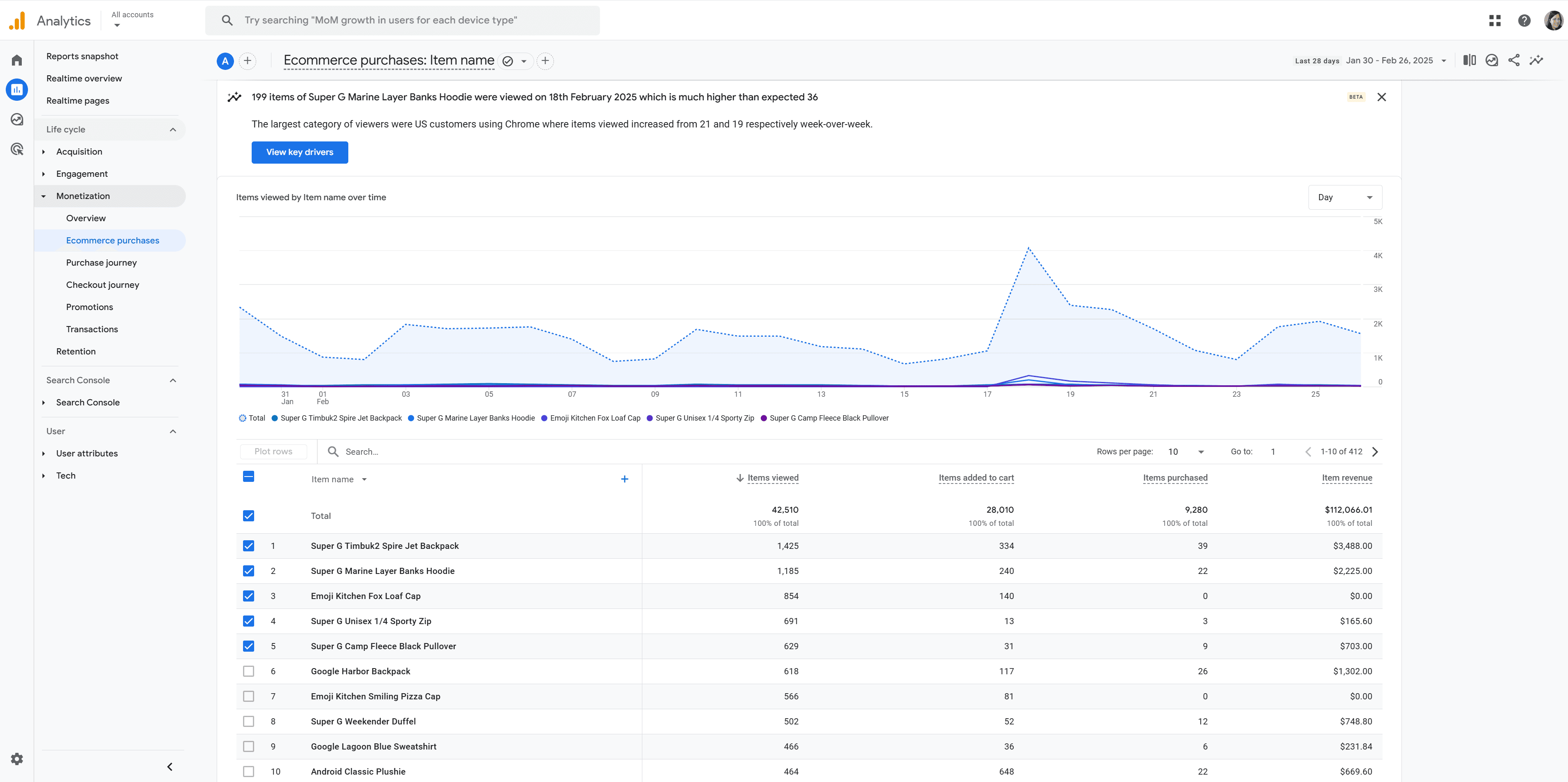Image resolution: width=1568 pixels, height=782 pixels.
Task: Open the user account avatar
Action: 1553,21
